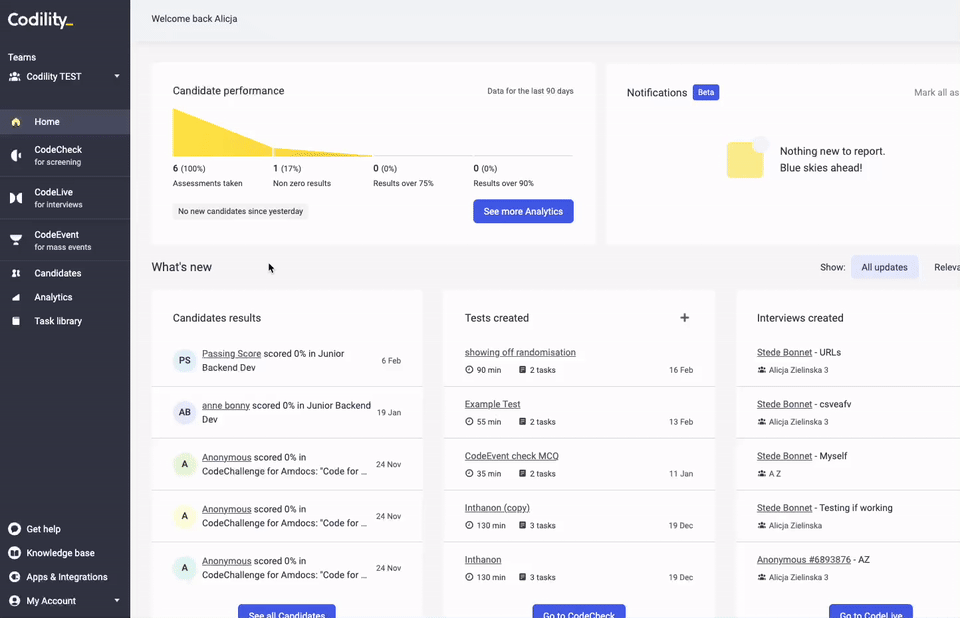
Task: Click the Analytics chart icon
Action: [16, 297]
